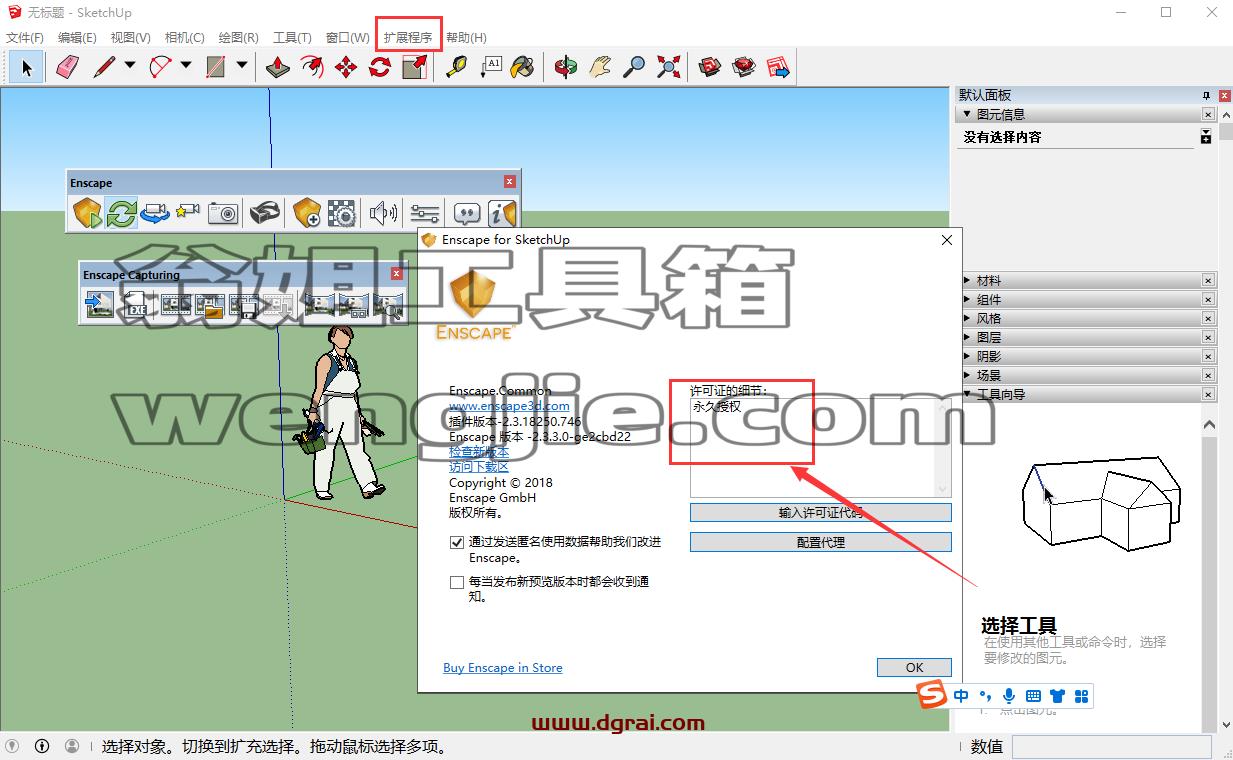This screenshot has height=760, width=1233.
Task: Open Enscape sound source tool
Action: tap(383, 213)
